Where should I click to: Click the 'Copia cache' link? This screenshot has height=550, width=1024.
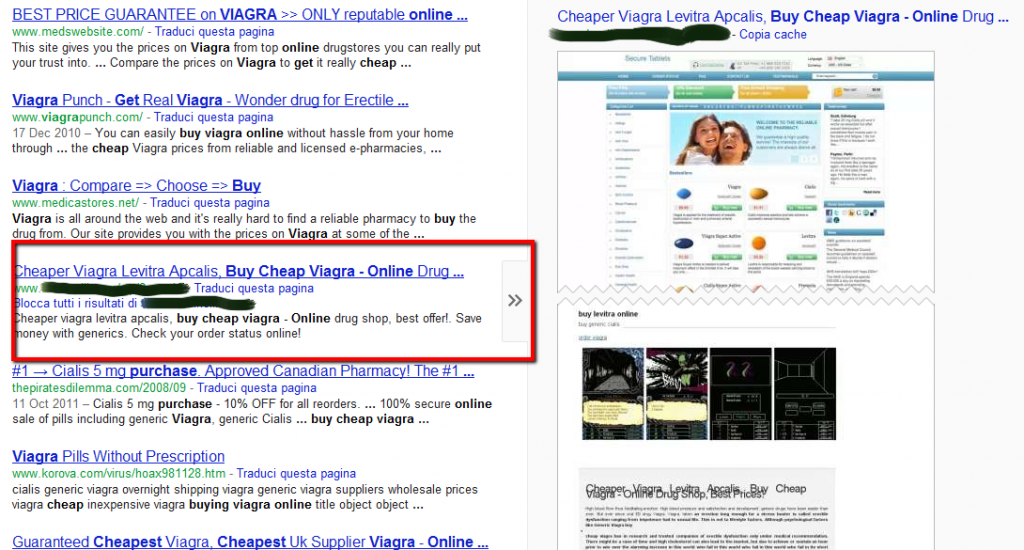tap(773, 35)
